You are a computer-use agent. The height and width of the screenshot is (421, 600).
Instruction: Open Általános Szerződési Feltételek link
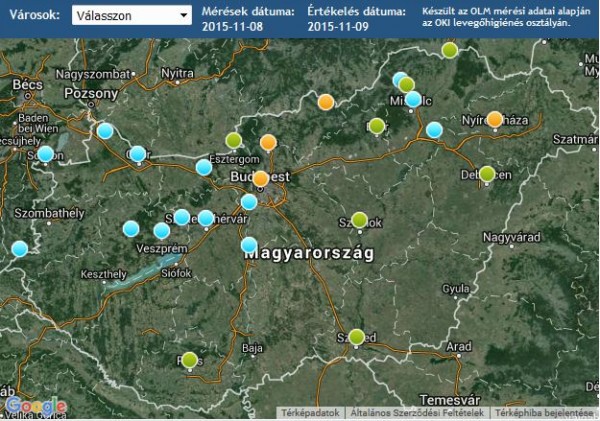(417, 413)
